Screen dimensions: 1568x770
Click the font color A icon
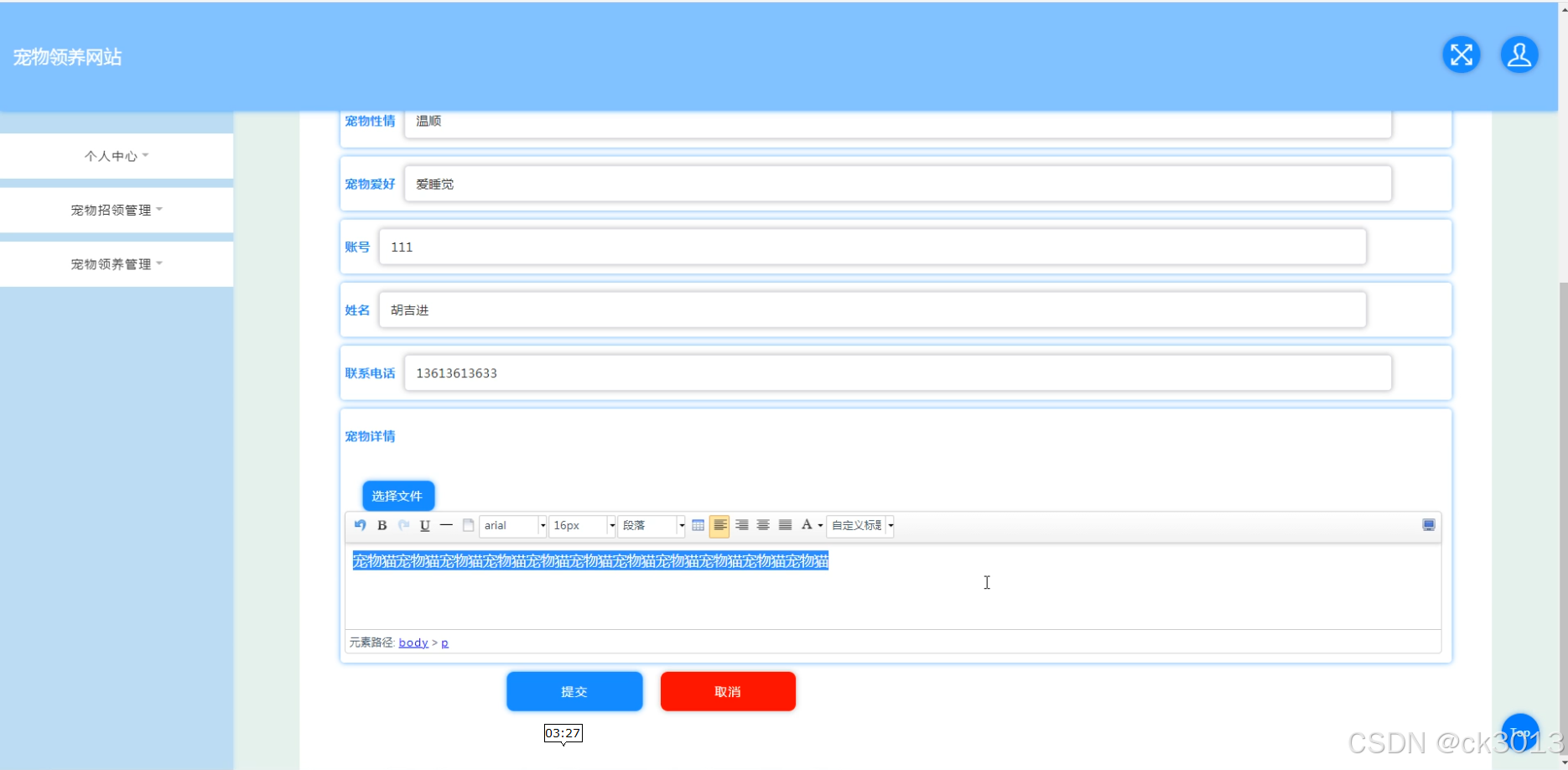(x=807, y=525)
